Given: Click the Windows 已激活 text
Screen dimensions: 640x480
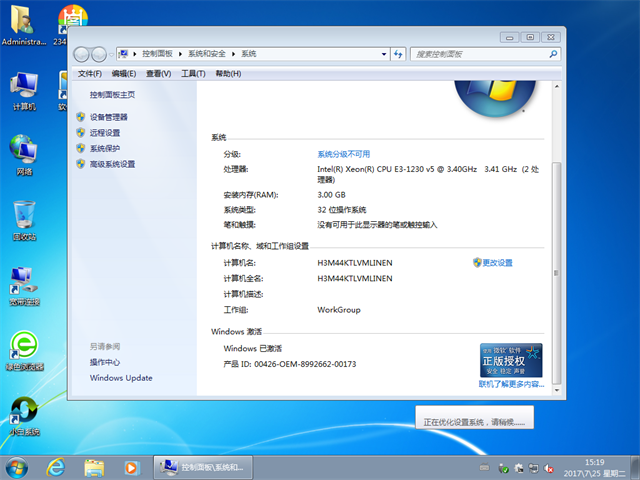Looking at the screenshot, I should pyautogui.click(x=253, y=348).
